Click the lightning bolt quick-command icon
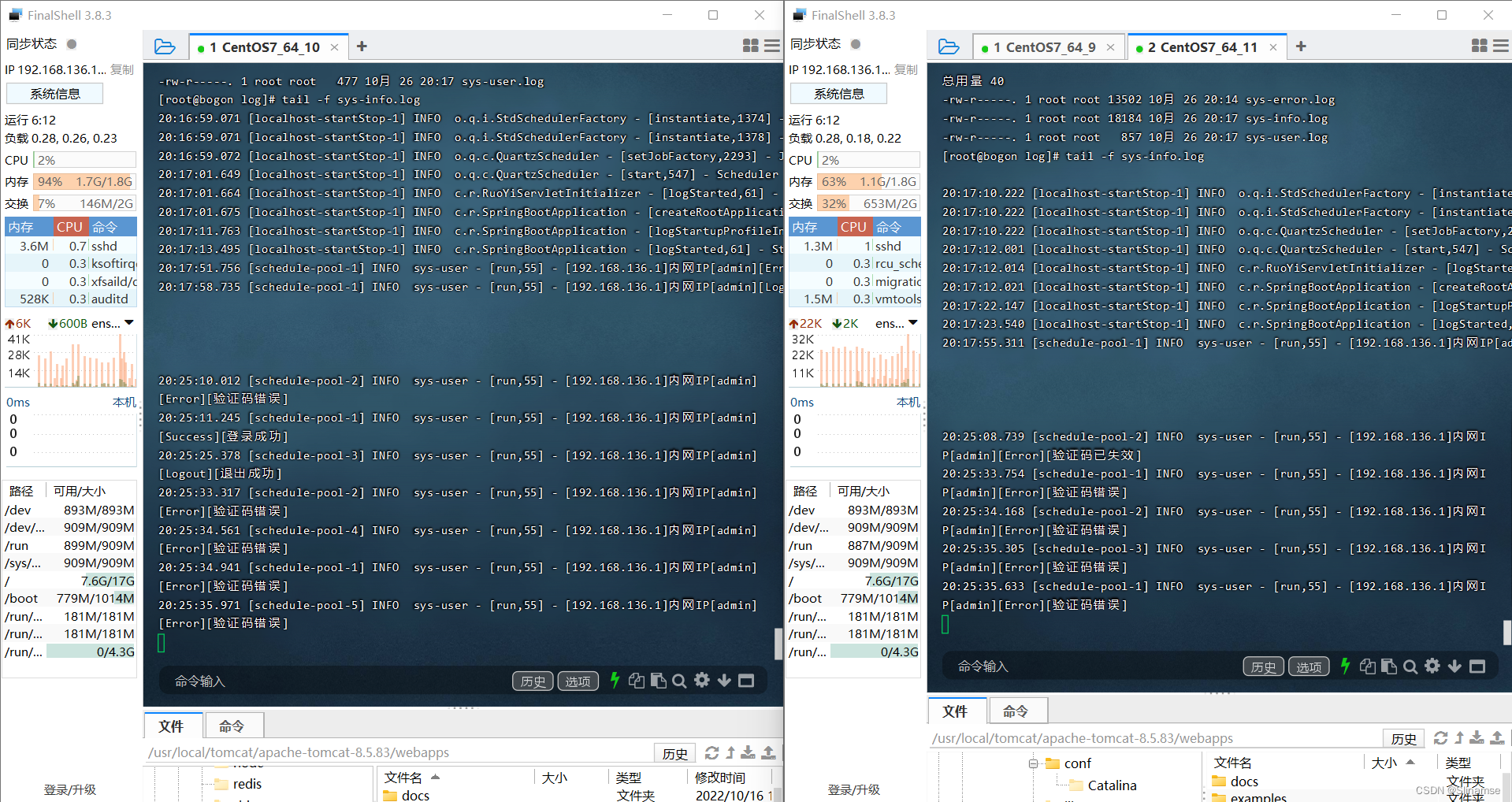1512x802 pixels. 614,681
